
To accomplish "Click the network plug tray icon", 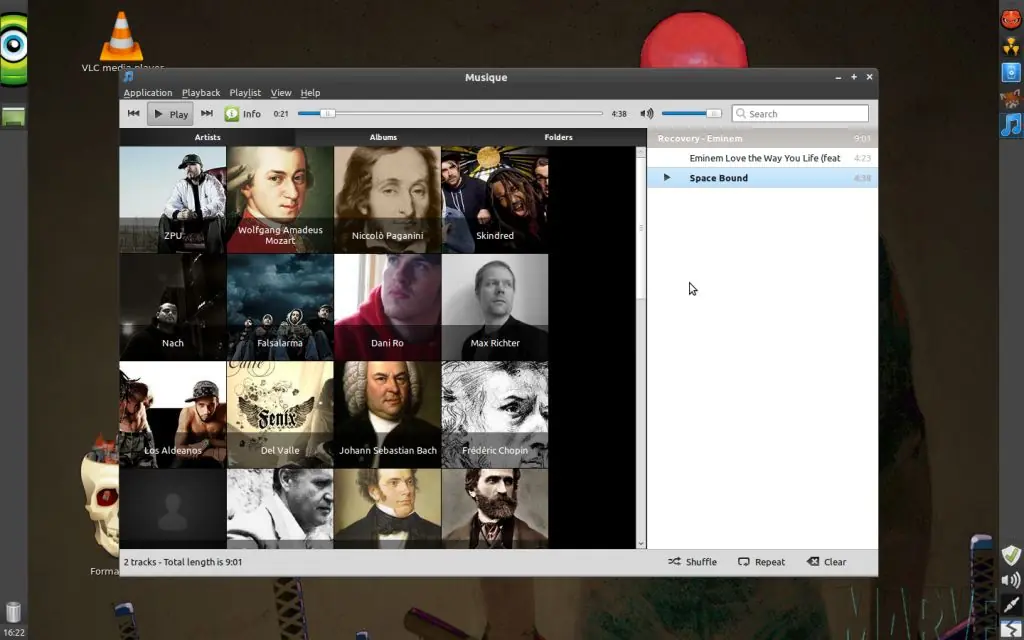I will 1011,604.
